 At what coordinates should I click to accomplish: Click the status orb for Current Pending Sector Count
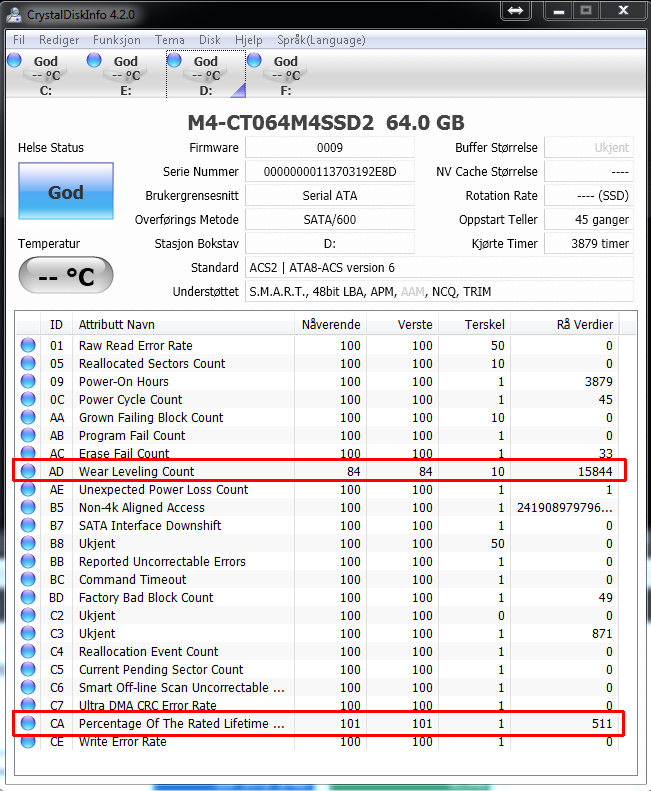pyautogui.click(x=28, y=669)
